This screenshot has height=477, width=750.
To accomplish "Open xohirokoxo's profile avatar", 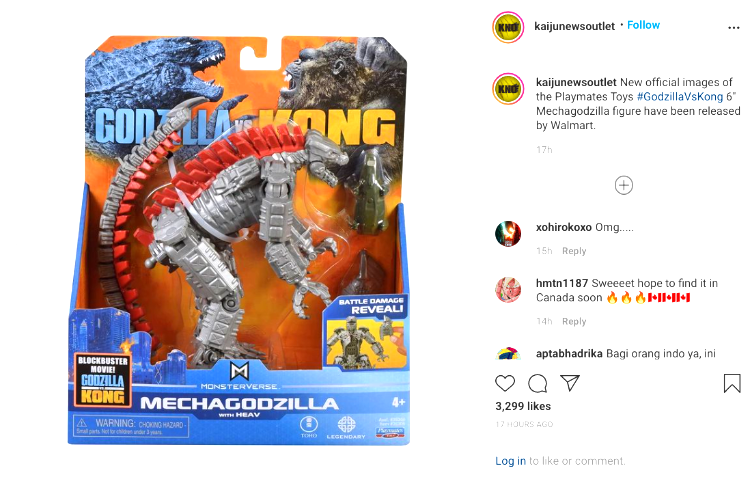I will click(x=508, y=234).
